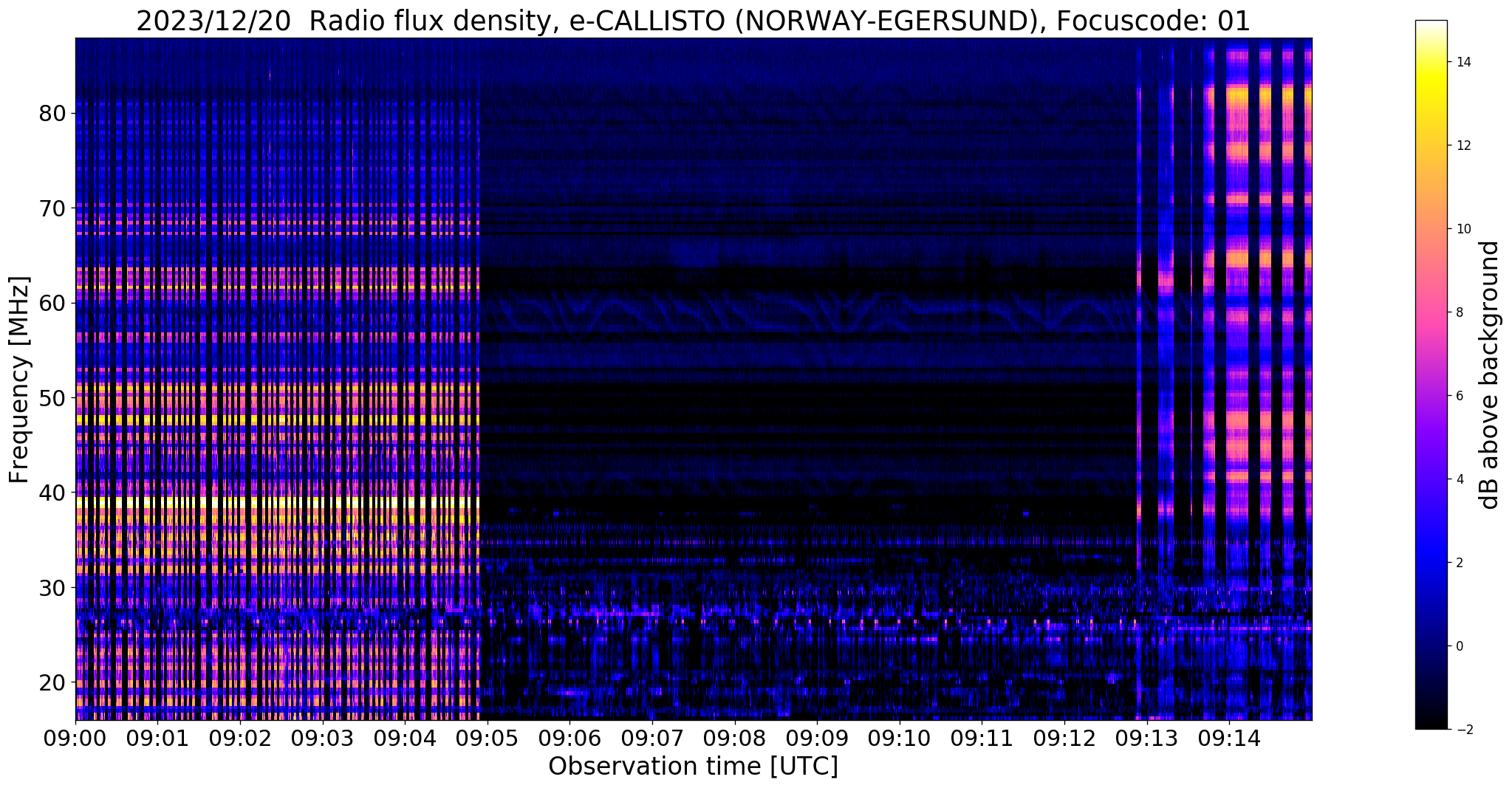The height and width of the screenshot is (788, 1512).
Task: Click the 40 MHz frequency tick label
Action: (x=52, y=492)
